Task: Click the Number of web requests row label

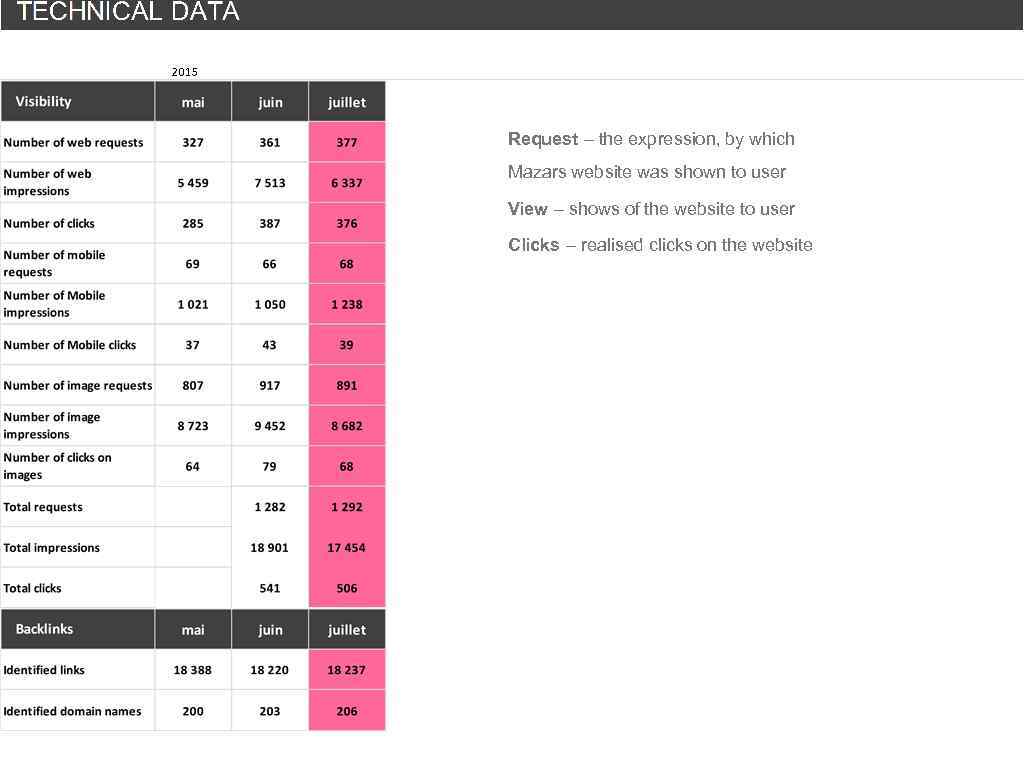Action: click(x=74, y=142)
